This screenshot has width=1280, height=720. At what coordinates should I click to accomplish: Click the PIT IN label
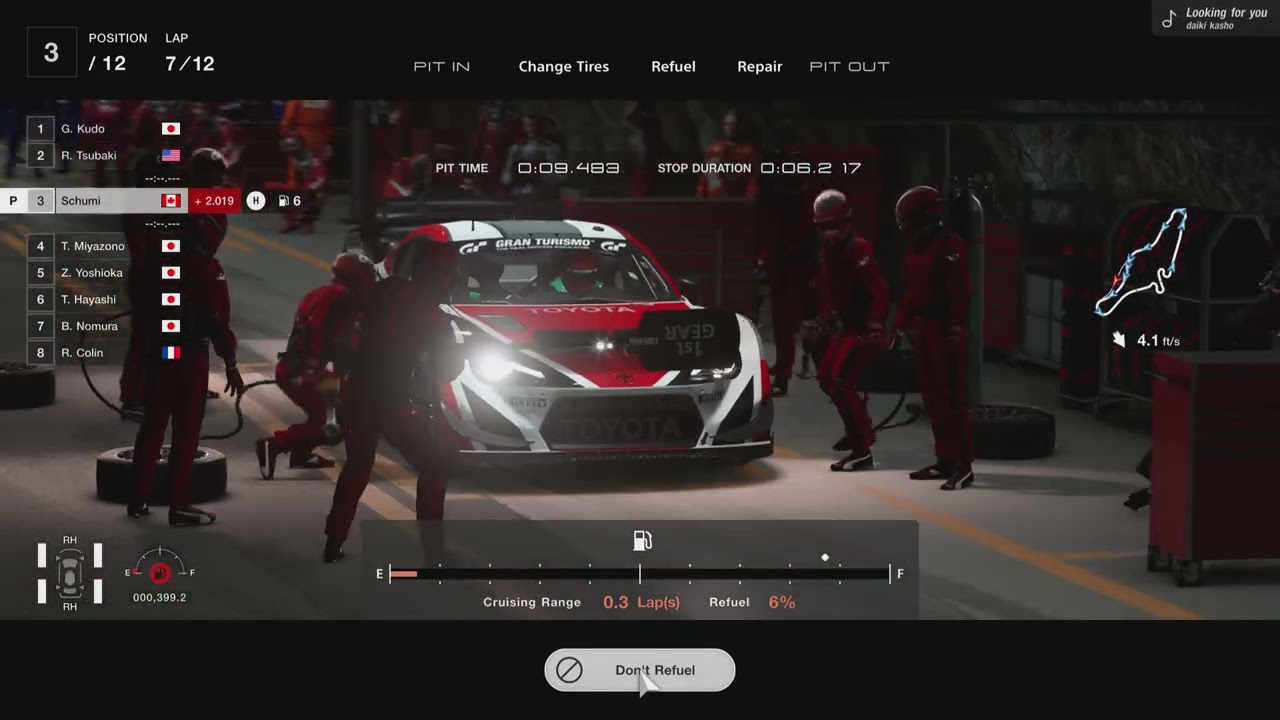(442, 66)
